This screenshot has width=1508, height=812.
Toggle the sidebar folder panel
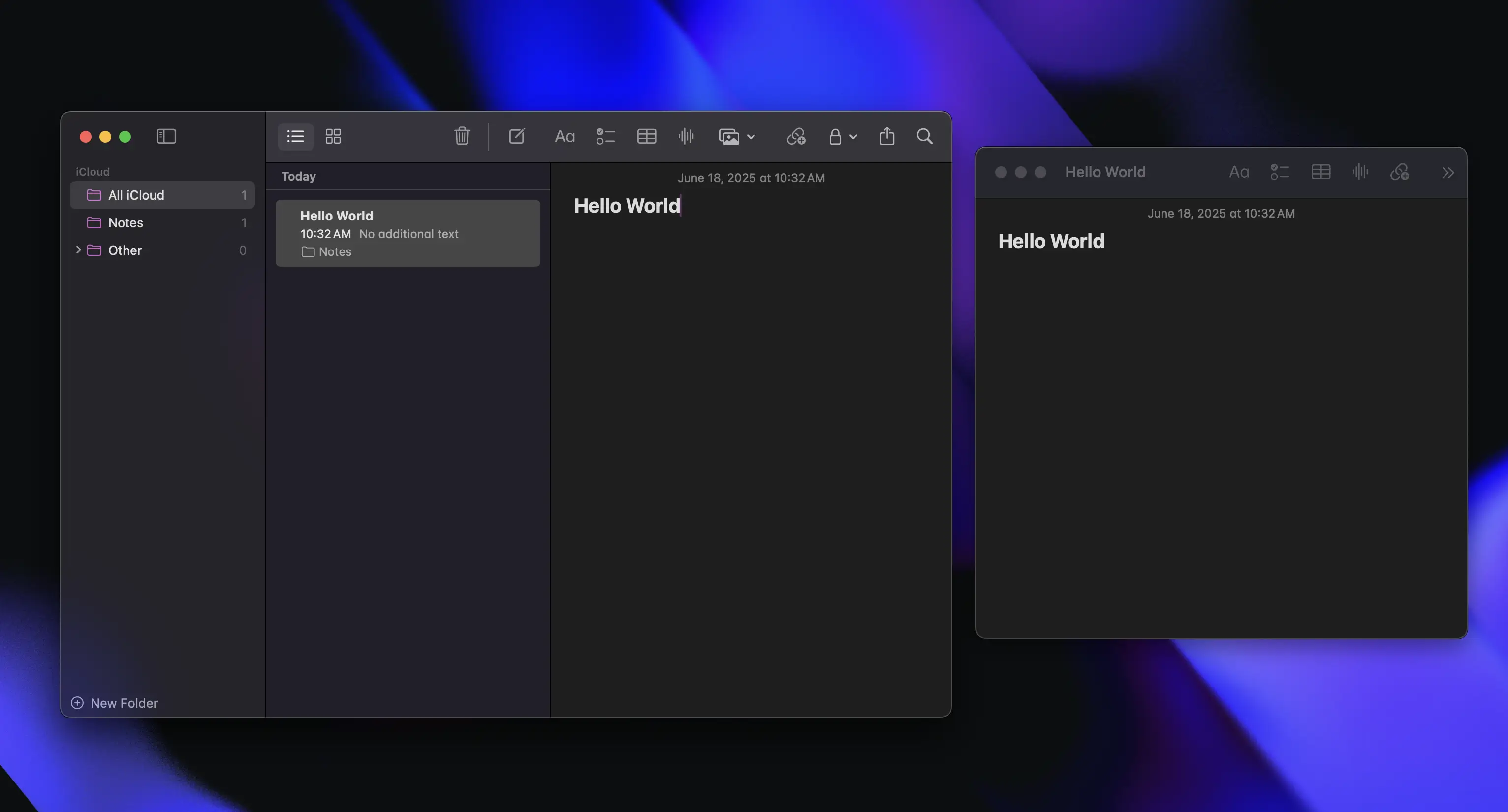pos(166,136)
